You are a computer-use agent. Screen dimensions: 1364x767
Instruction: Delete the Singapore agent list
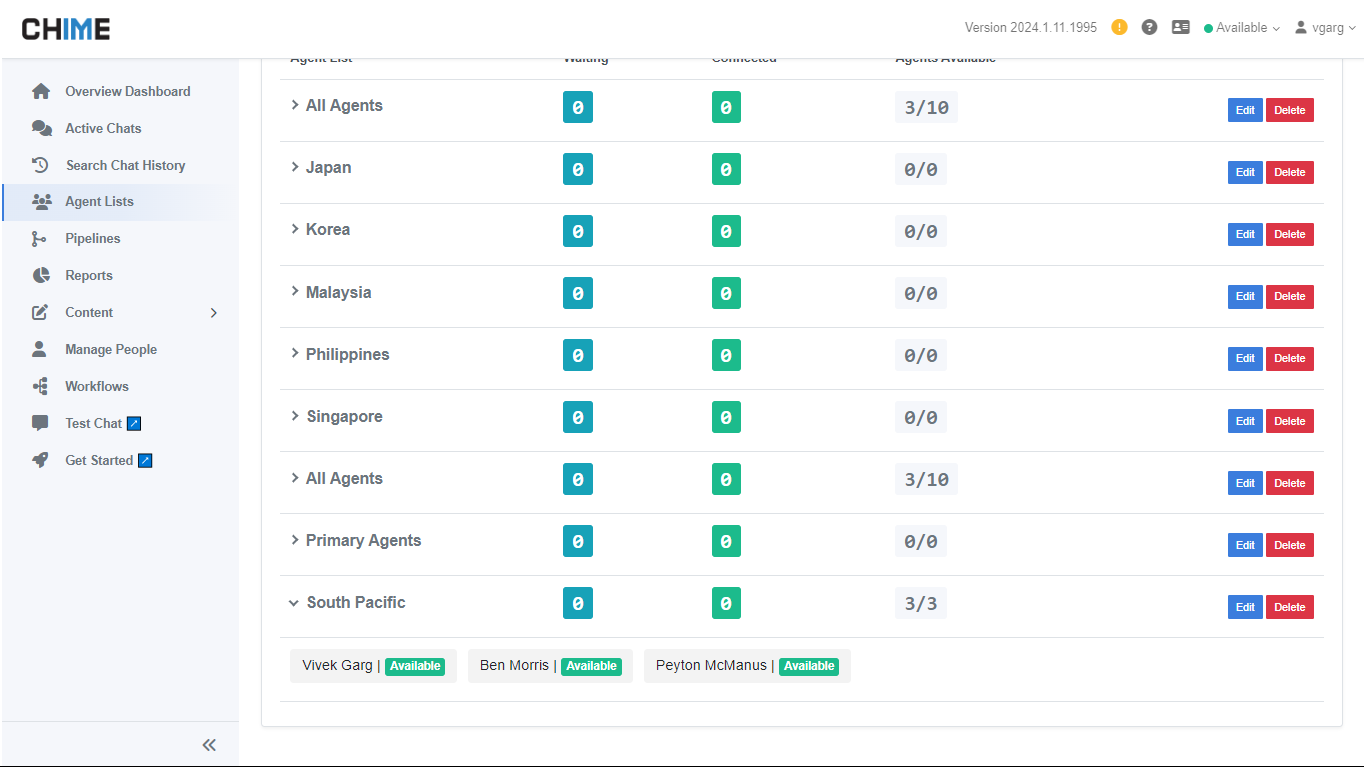pos(1289,421)
